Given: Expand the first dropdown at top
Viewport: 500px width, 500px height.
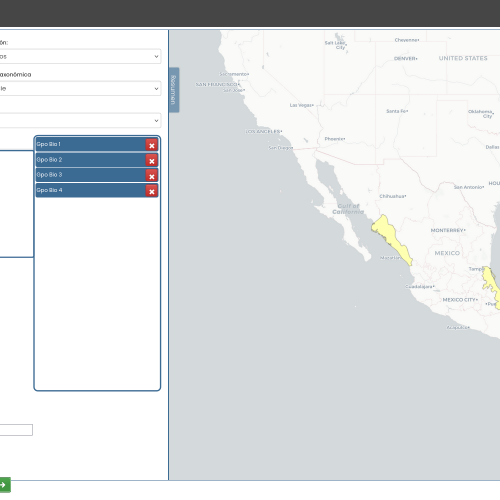Looking at the screenshot, I should click(80, 56).
